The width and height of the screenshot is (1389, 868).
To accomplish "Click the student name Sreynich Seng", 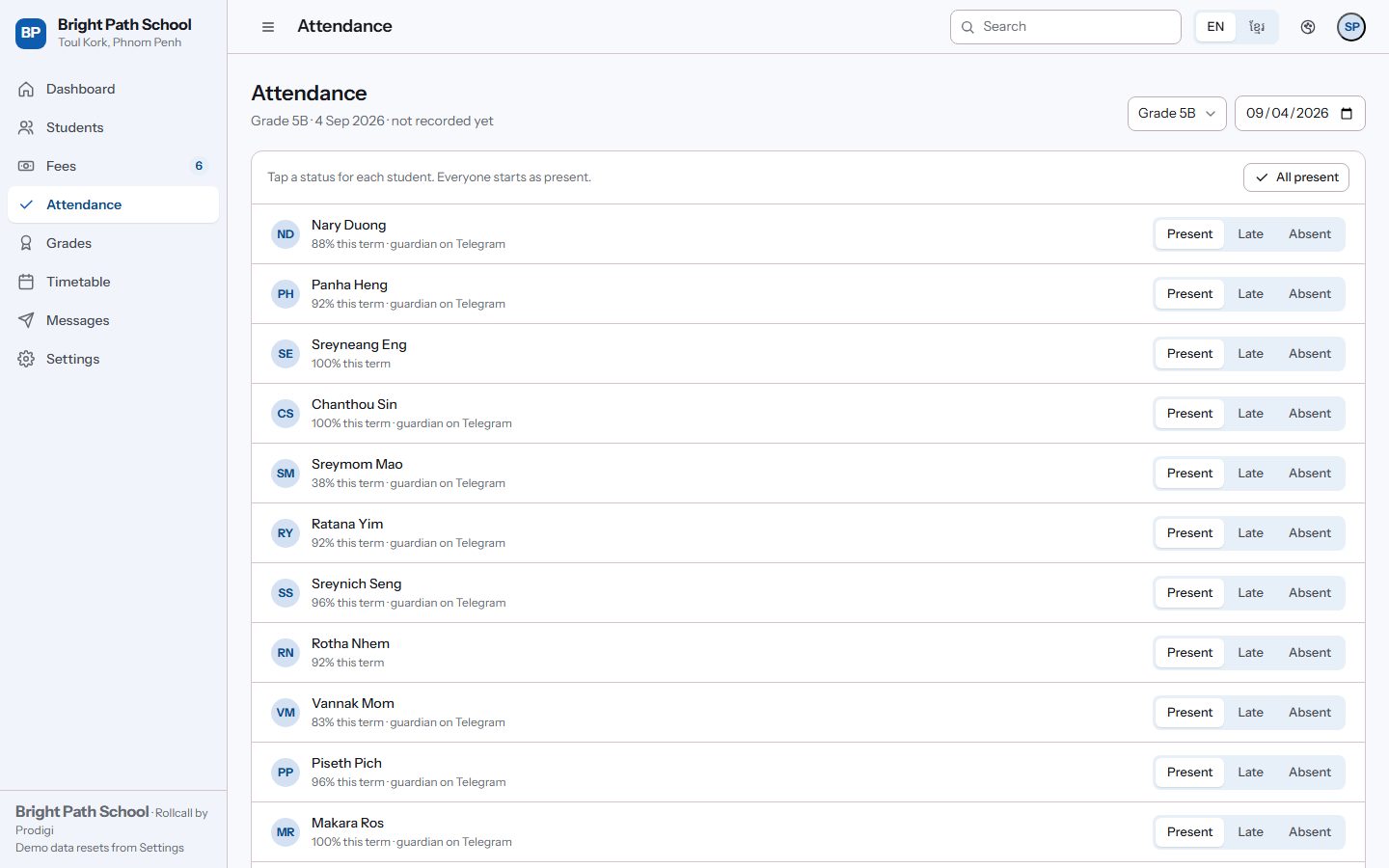I will pos(356,583).
